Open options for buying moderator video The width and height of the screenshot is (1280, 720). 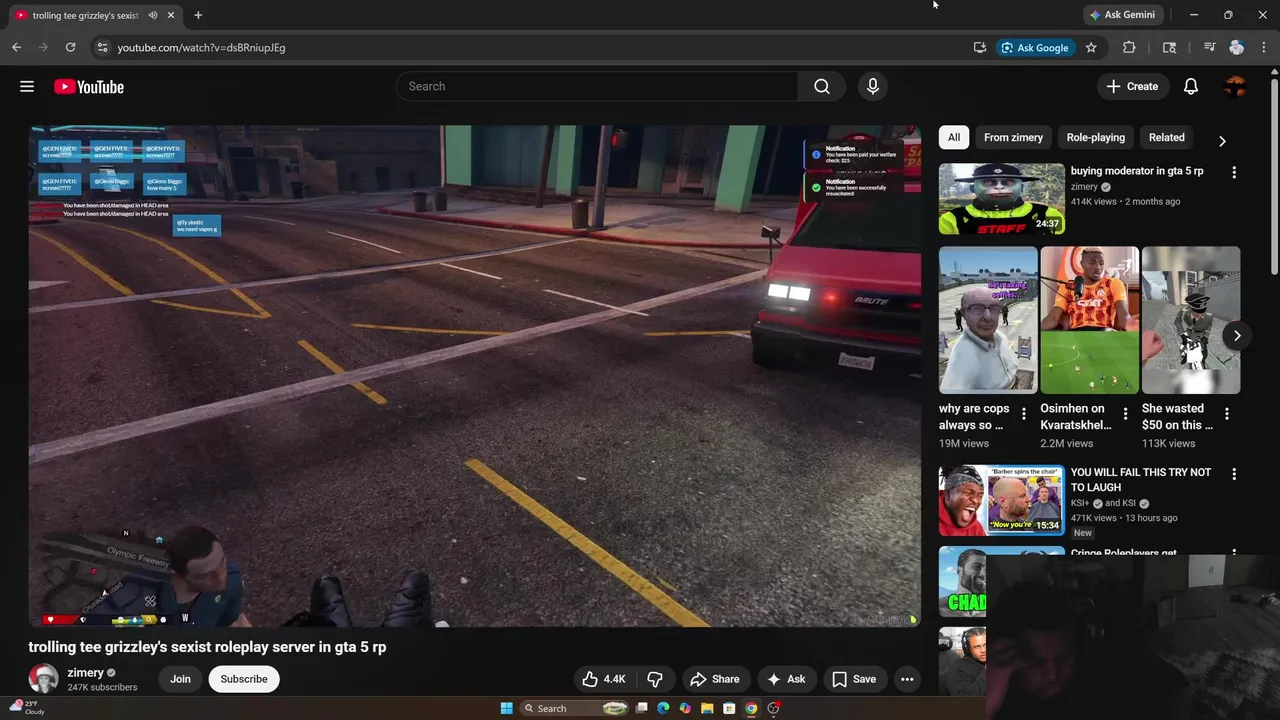(x=1234, y=172)
